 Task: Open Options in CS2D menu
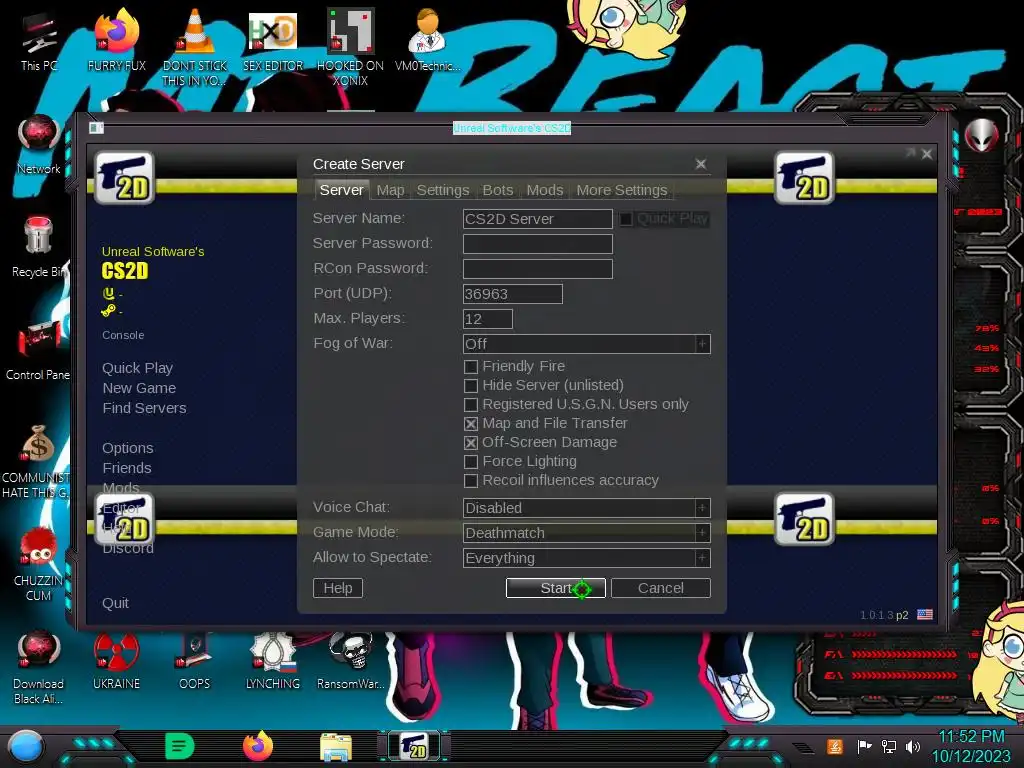click(x=128, y=448)
